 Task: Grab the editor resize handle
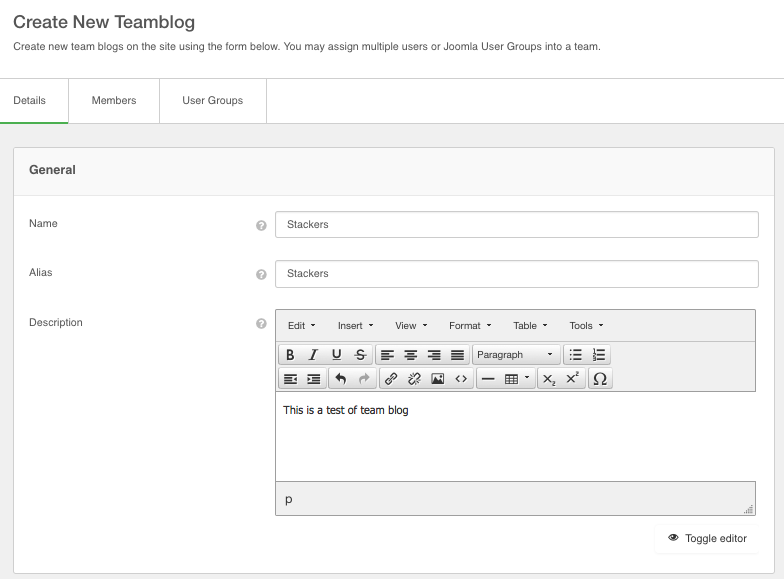pyautogui.click(x=748, y=510)
